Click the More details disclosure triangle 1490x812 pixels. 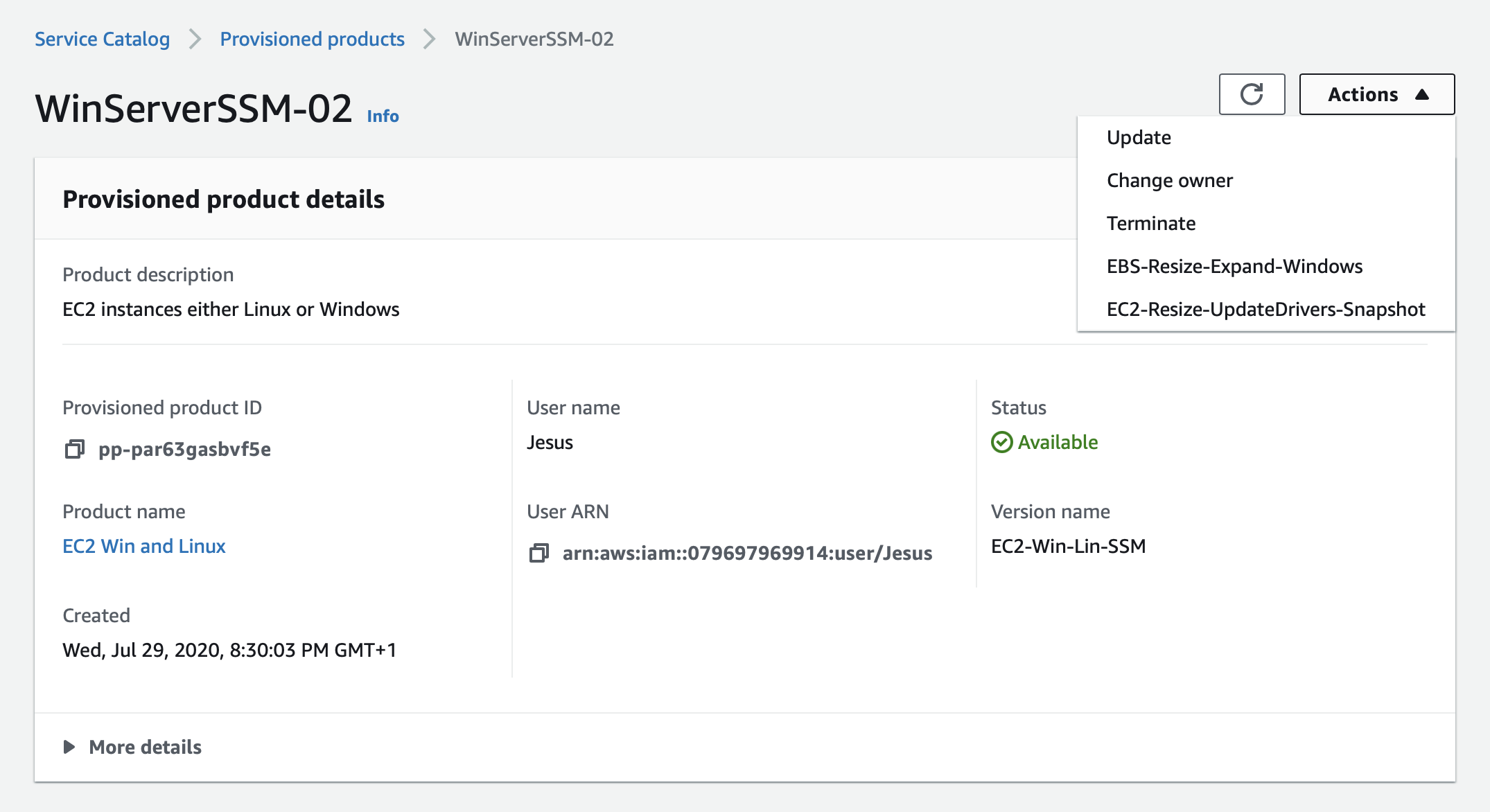tap(69, 747)
